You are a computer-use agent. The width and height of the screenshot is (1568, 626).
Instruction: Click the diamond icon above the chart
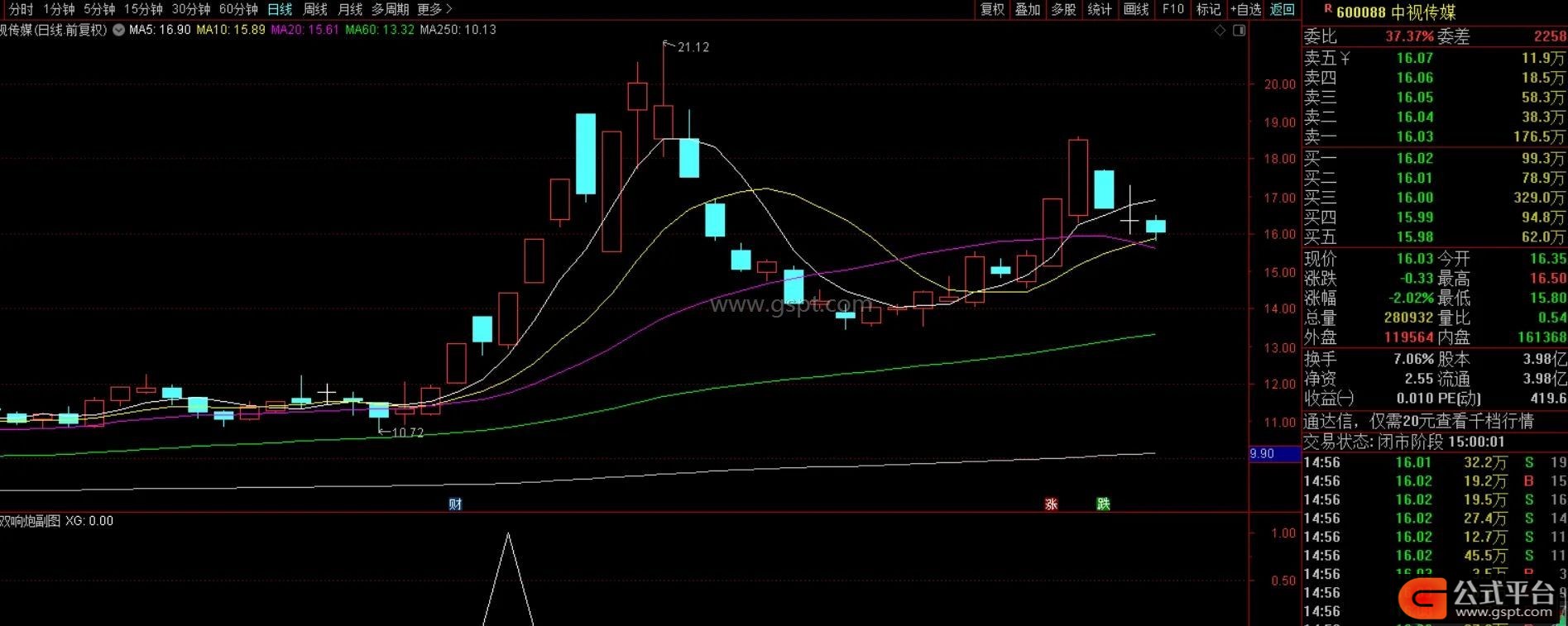[1219, 31]
